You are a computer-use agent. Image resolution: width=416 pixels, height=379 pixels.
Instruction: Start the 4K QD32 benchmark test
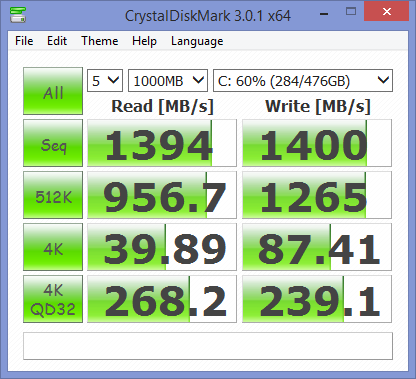pyautogui.click(x=53, y=299)
